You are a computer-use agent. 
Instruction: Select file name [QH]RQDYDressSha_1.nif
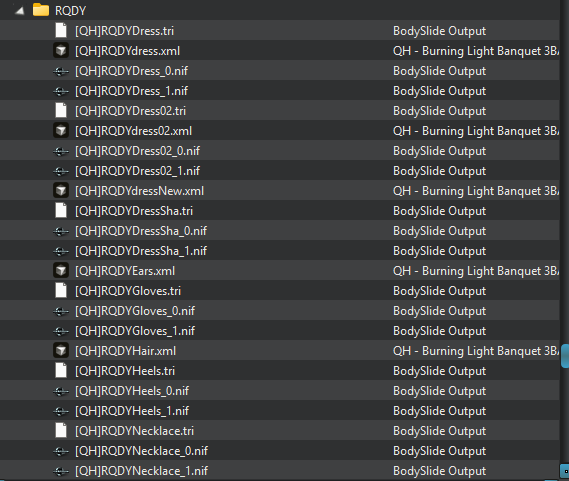pos(141,251)
